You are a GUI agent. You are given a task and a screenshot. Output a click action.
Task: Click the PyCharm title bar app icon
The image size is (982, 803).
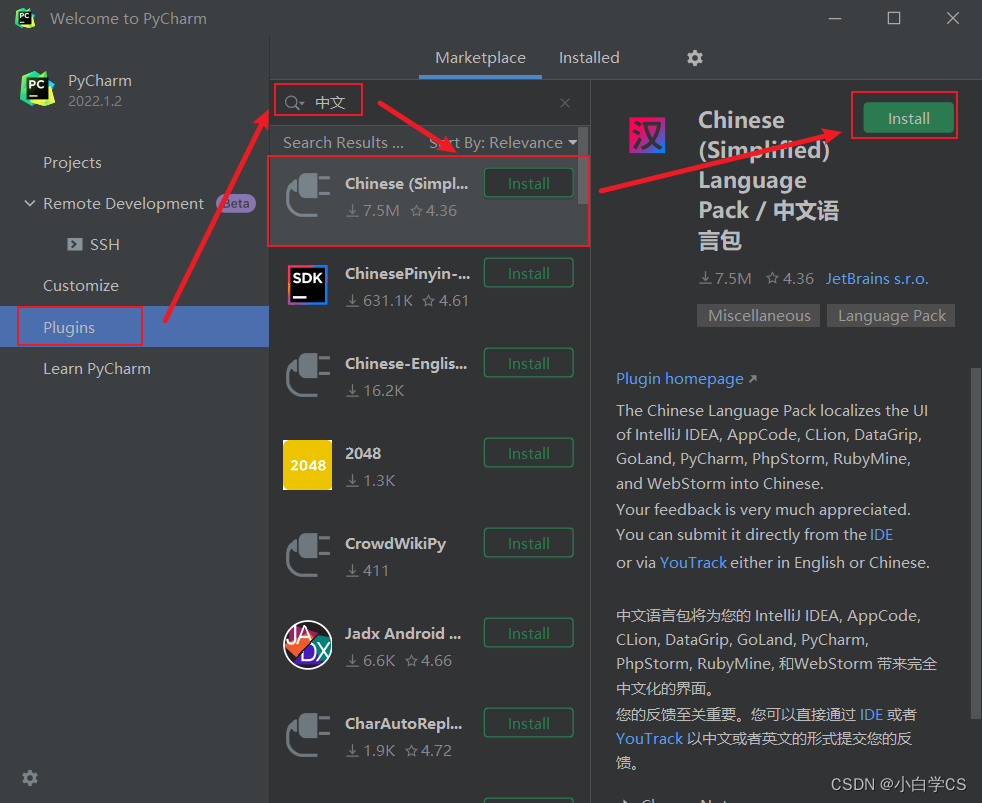25,18
